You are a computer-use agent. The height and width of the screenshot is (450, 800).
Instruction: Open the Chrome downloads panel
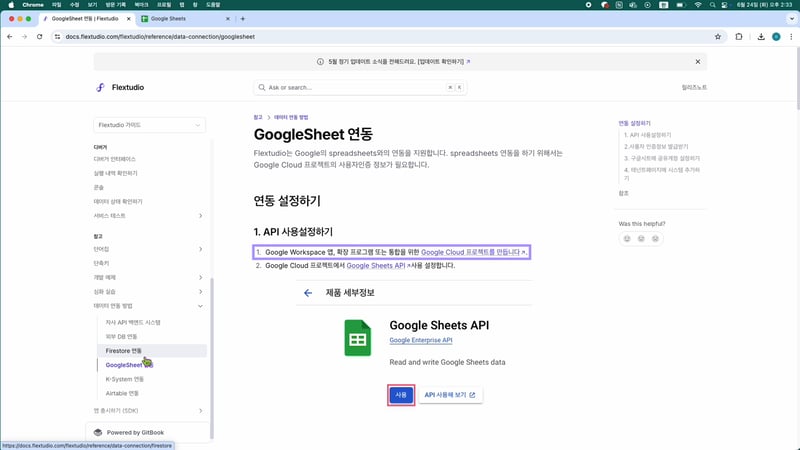(x=761, y=37)
